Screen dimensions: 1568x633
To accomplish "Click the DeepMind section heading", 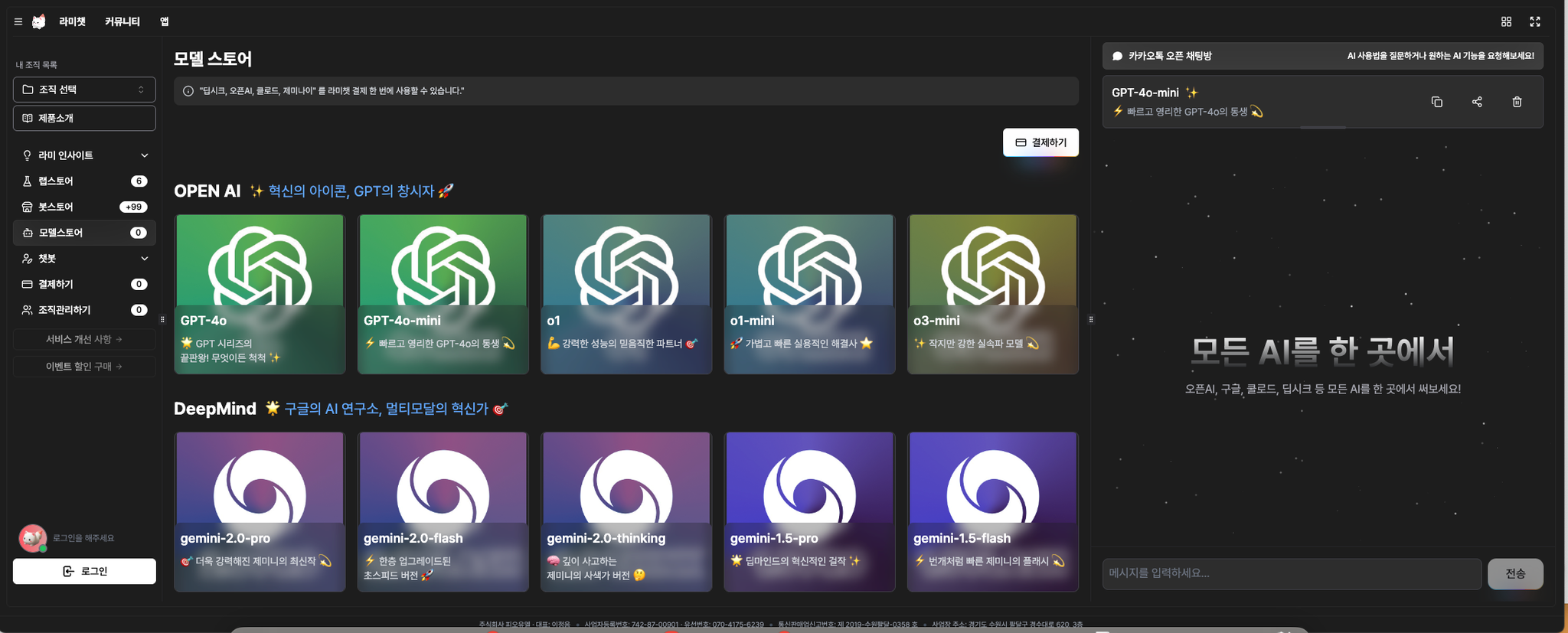I will (215, 409).
